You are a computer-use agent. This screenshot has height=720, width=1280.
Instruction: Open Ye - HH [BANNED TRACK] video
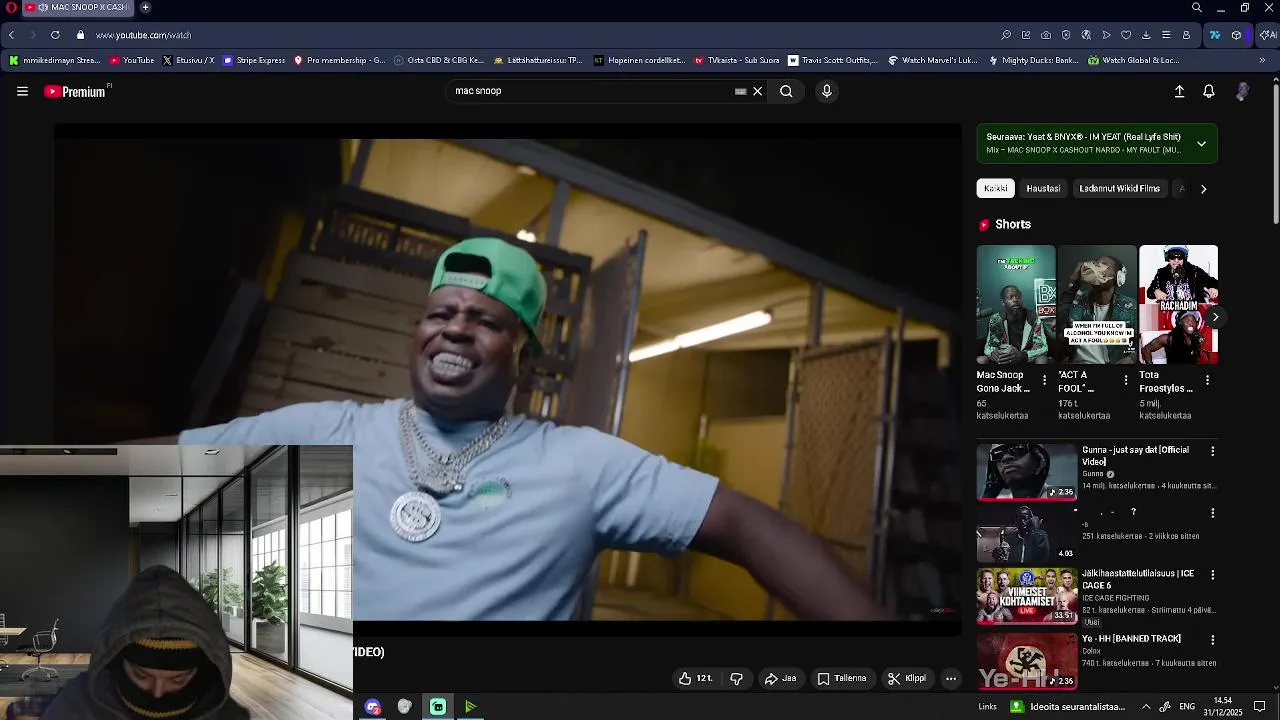point(1027,661)
